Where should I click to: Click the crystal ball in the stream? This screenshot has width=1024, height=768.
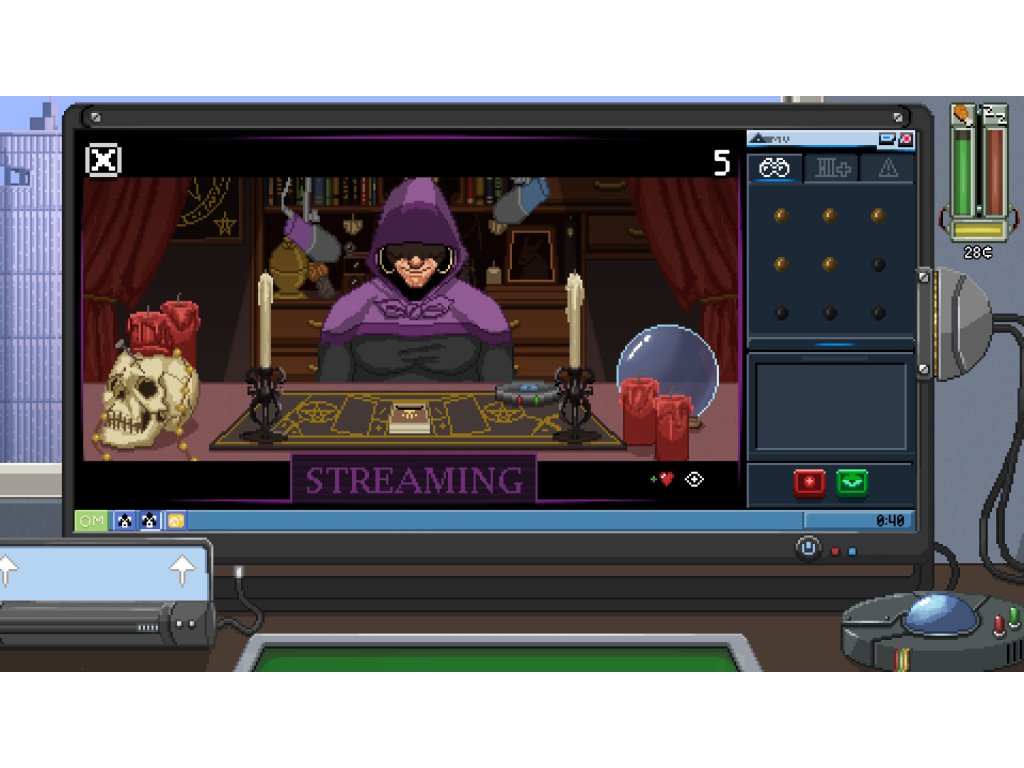(x=667, y=366)
